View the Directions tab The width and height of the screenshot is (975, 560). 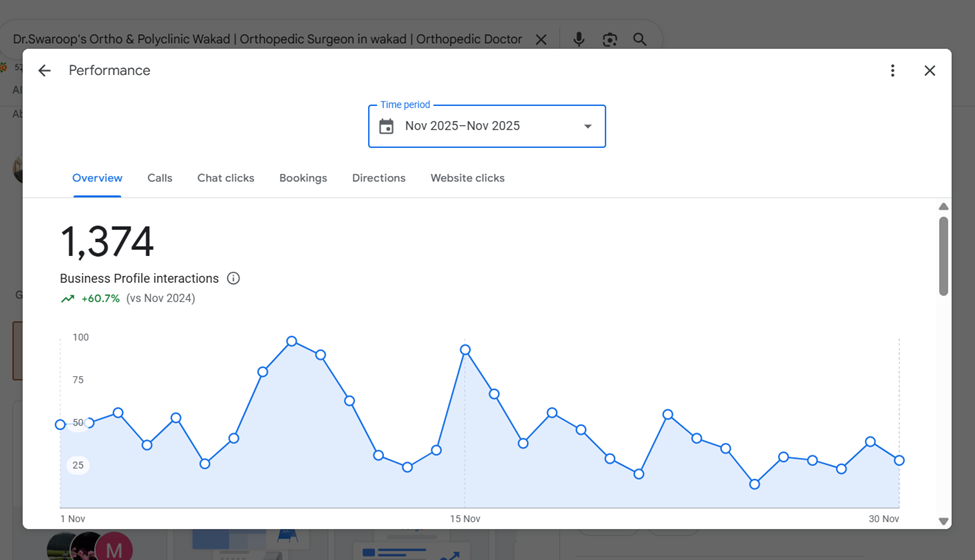click(379, 178)
